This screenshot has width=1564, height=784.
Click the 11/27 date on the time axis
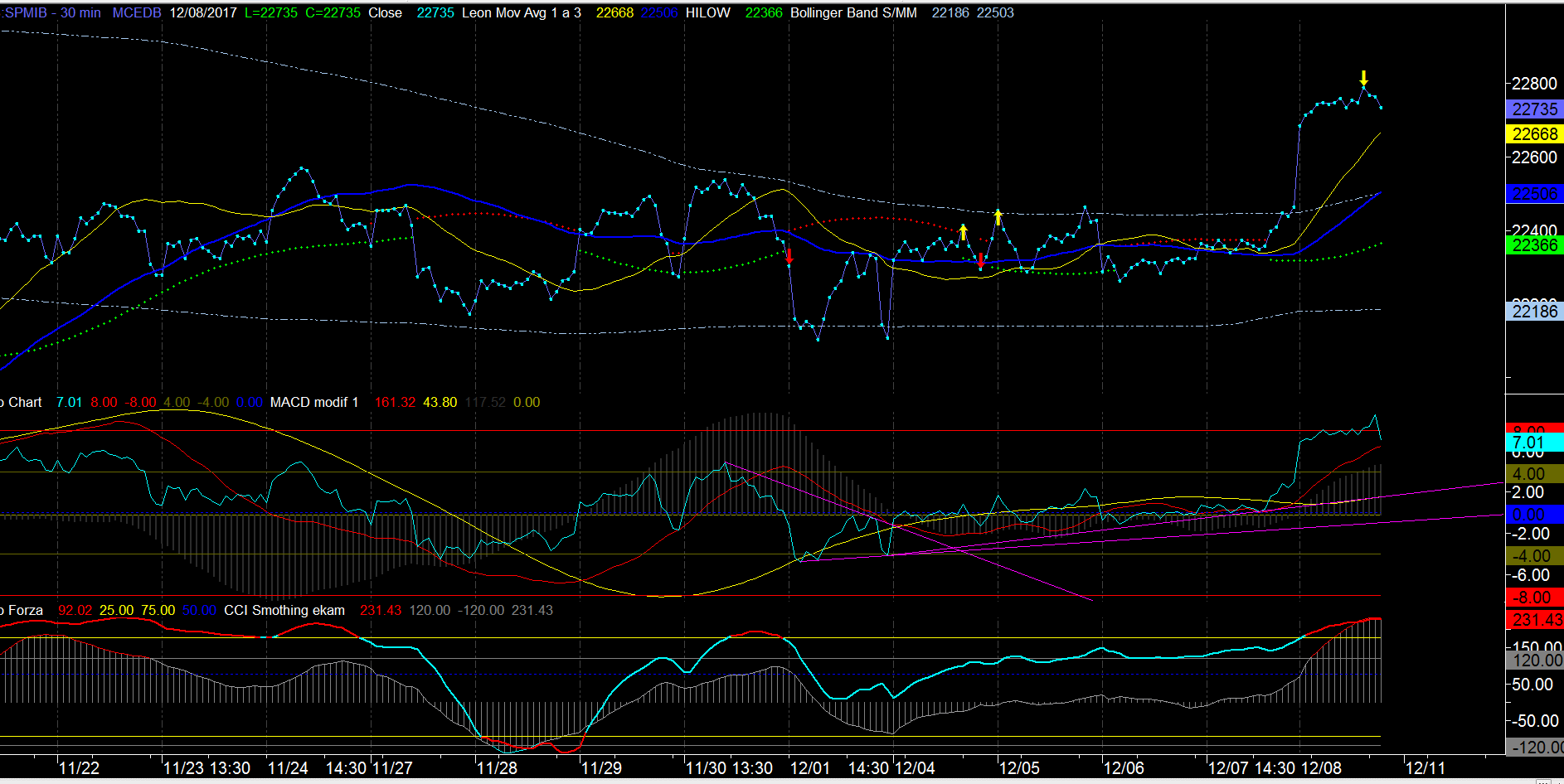coord(392,768)
